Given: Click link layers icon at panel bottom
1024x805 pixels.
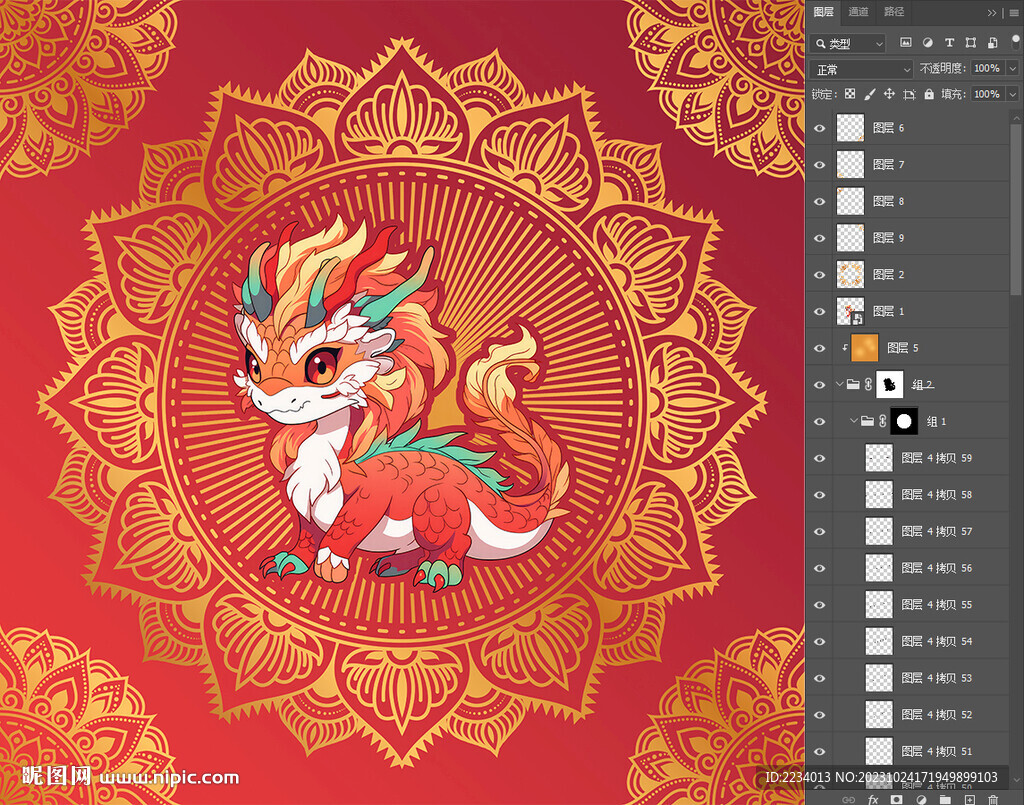Looking at the screenshot, I should 848,799.
